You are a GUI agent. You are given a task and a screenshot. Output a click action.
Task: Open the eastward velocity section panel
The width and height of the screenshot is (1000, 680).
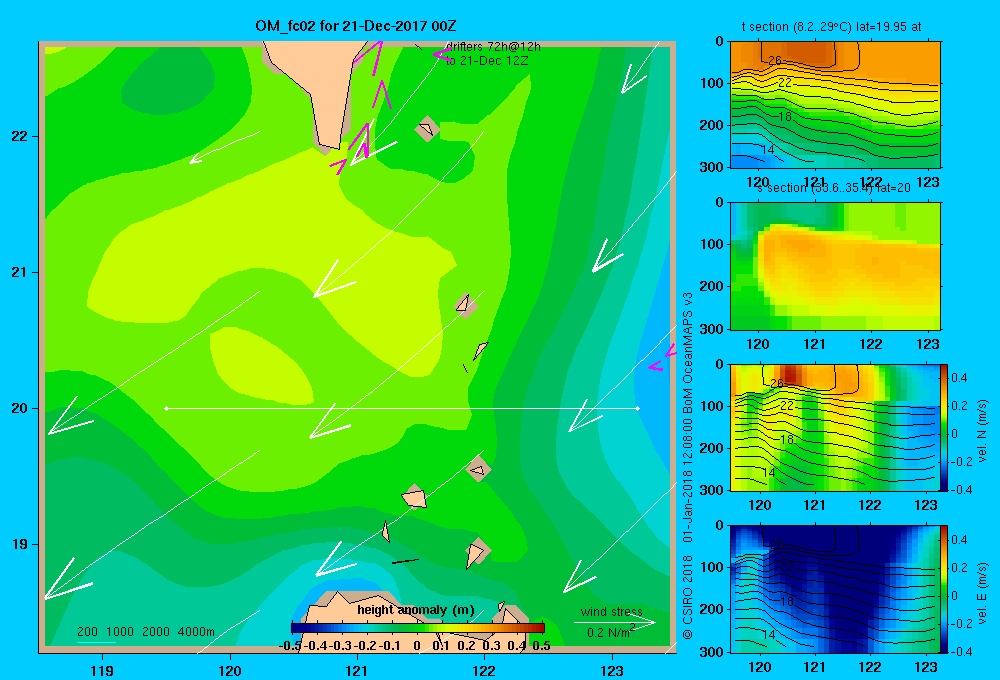[835, 588]
